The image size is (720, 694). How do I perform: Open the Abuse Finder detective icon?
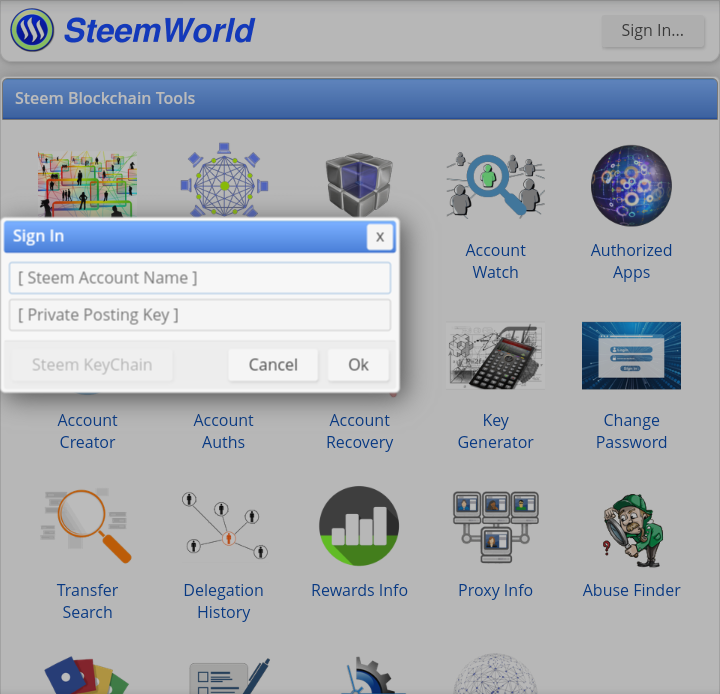coord(632,530)
